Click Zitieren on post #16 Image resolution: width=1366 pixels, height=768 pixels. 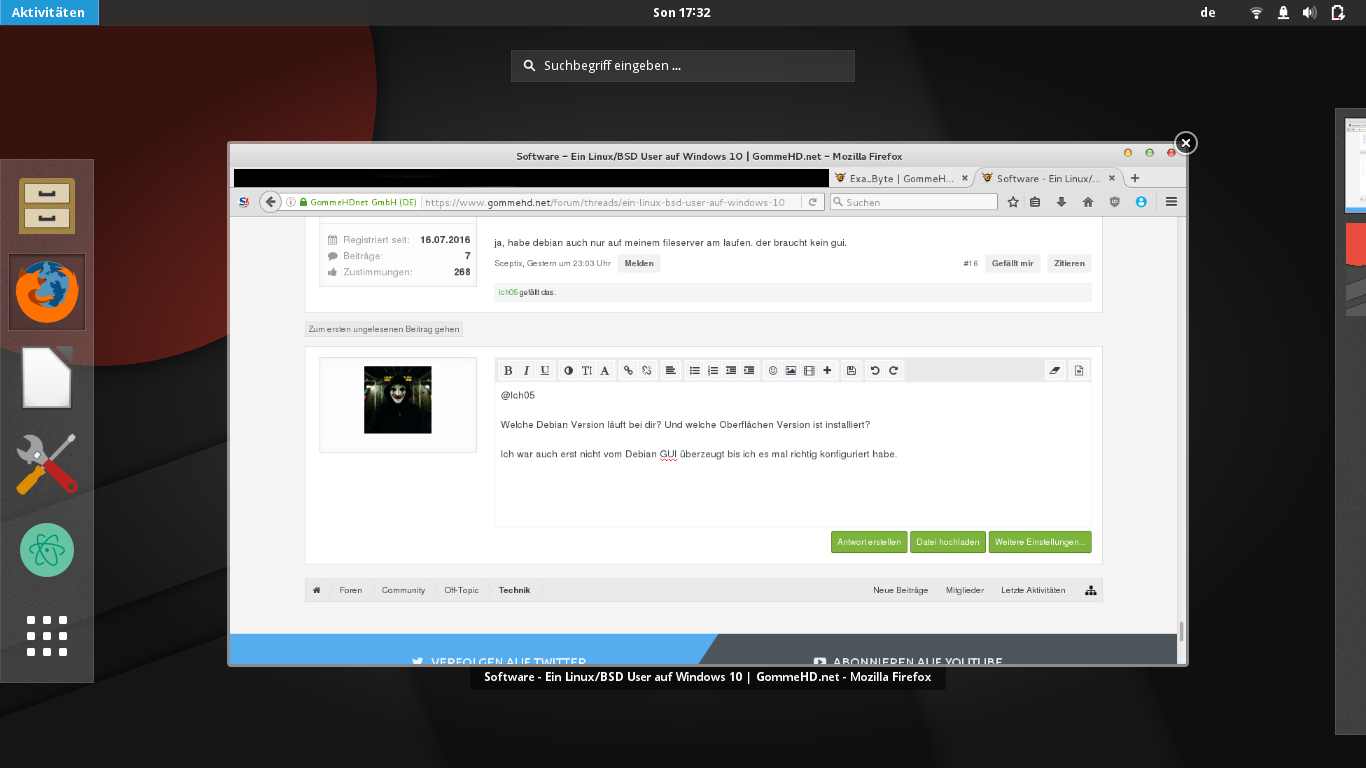click(x=1069, y=264)
